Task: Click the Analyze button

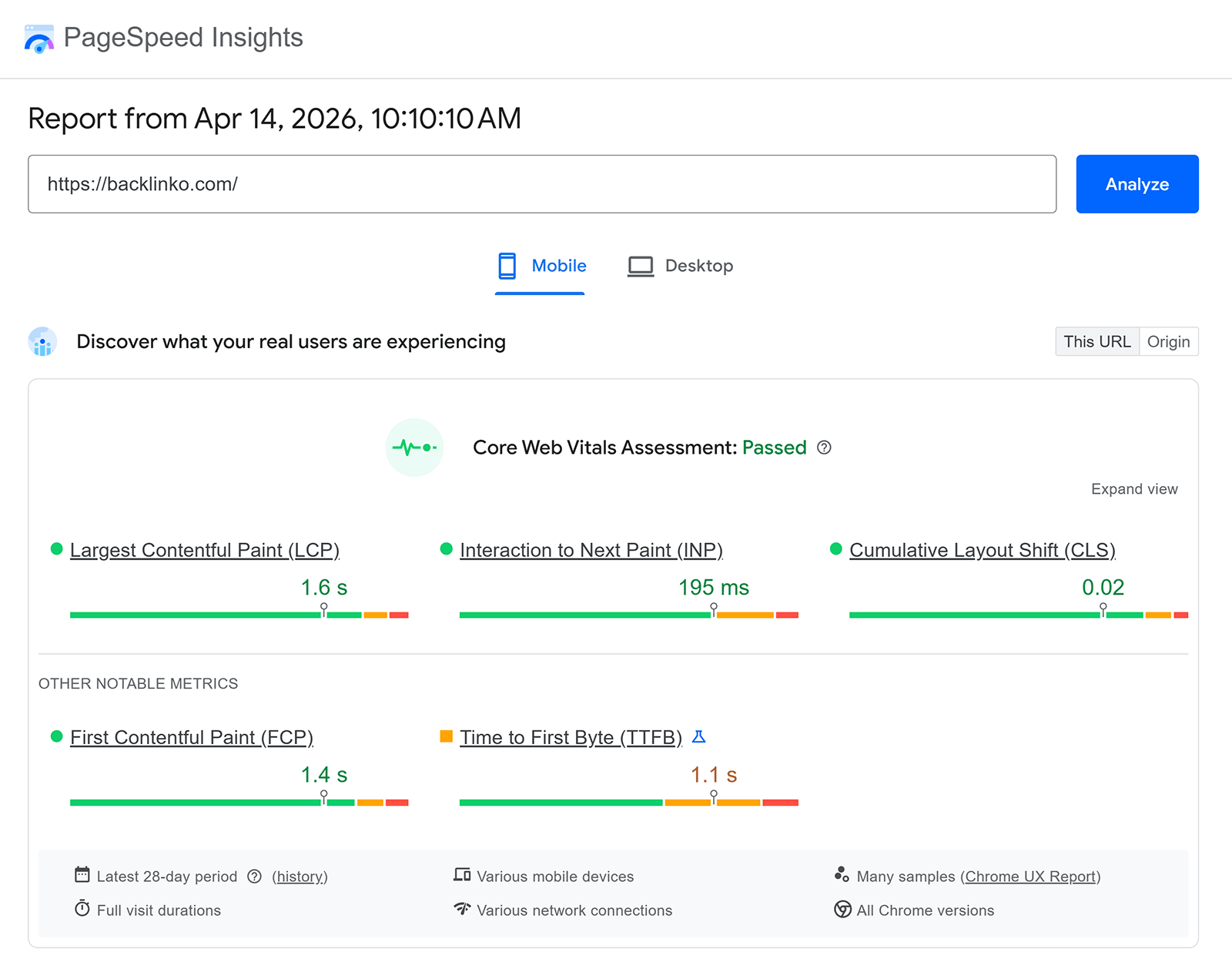Action: pyautogui.click(x=1137, y=184)
